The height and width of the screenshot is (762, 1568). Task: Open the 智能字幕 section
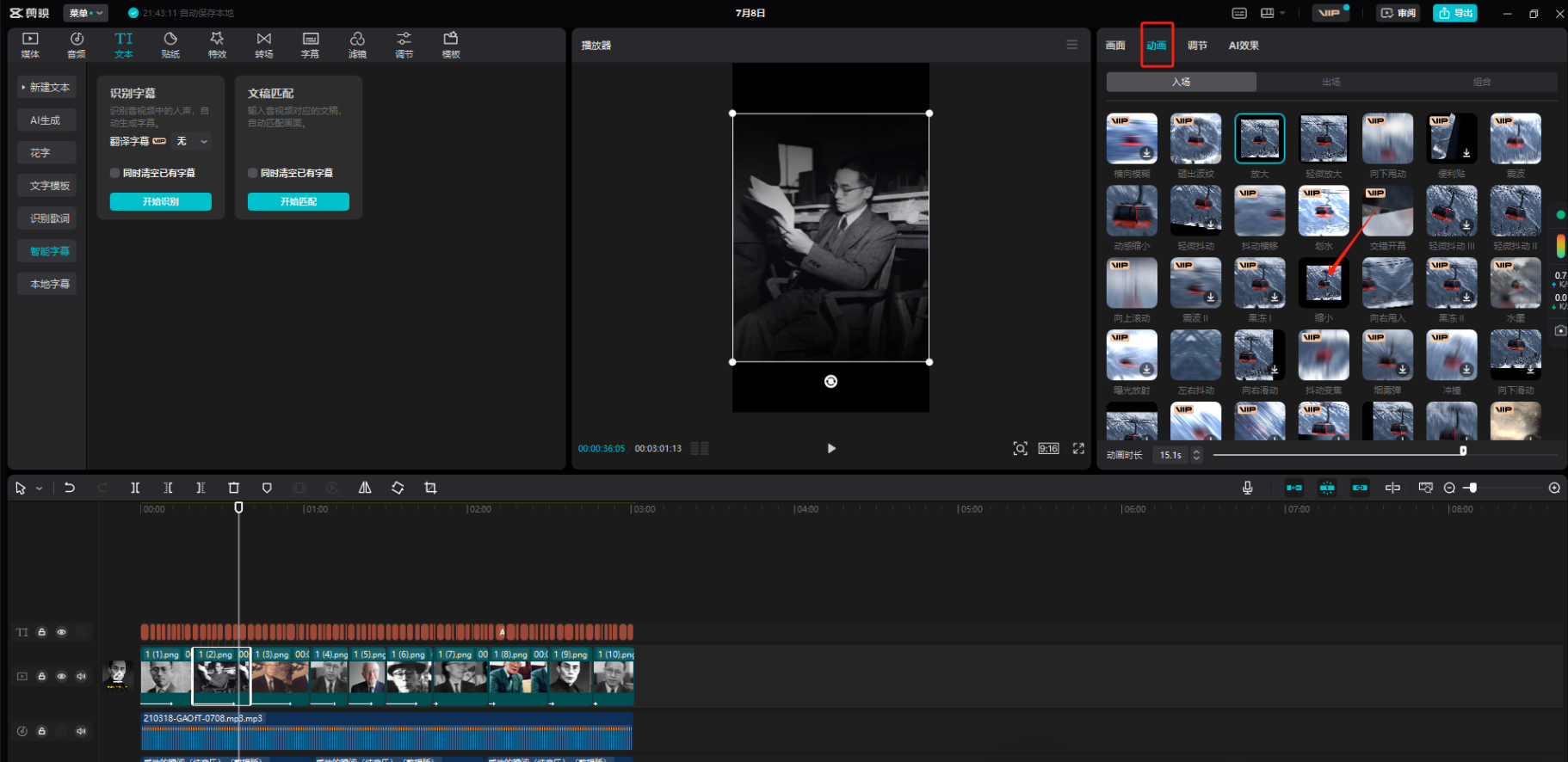46,251
